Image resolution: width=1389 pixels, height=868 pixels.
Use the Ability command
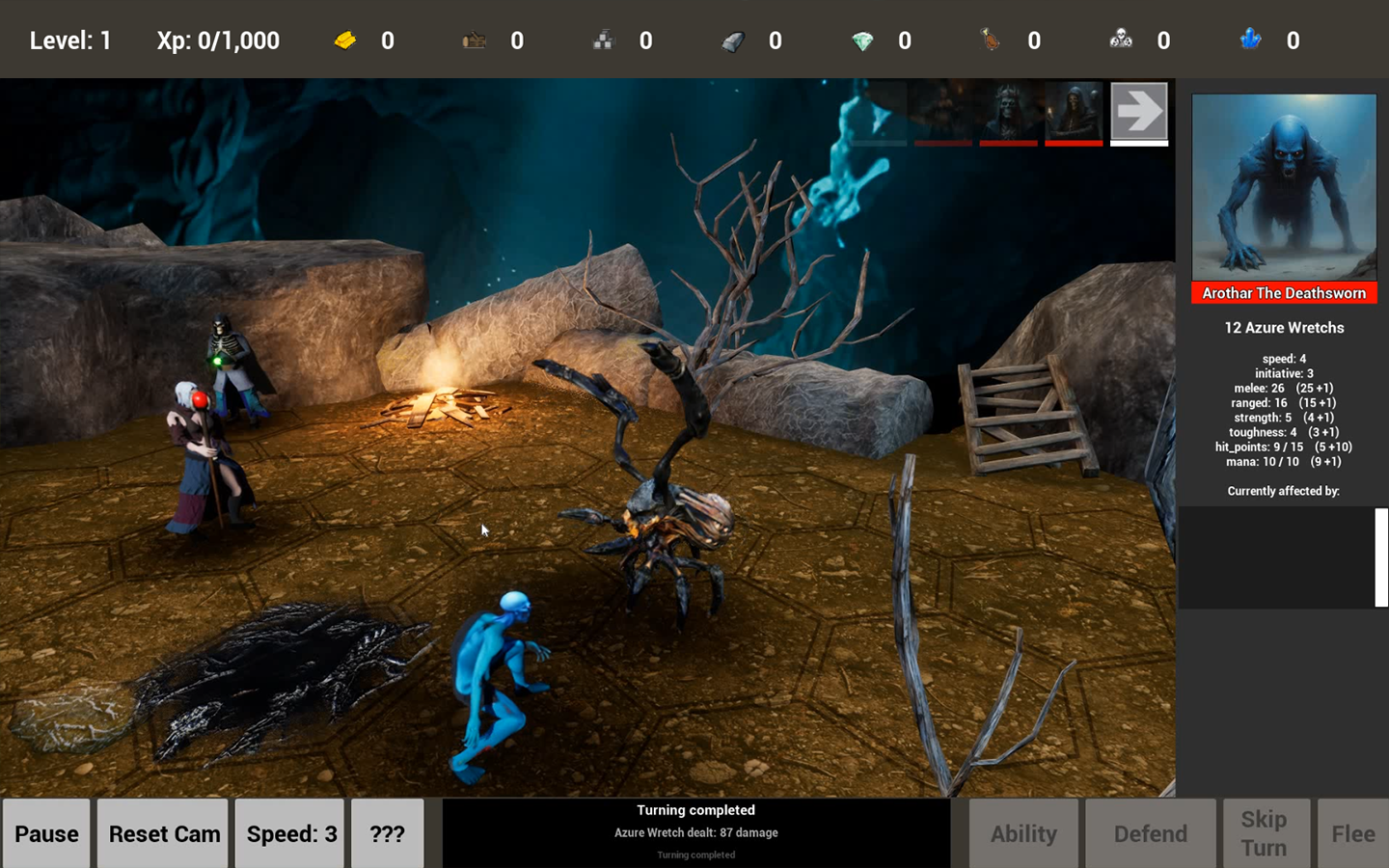1023,833
